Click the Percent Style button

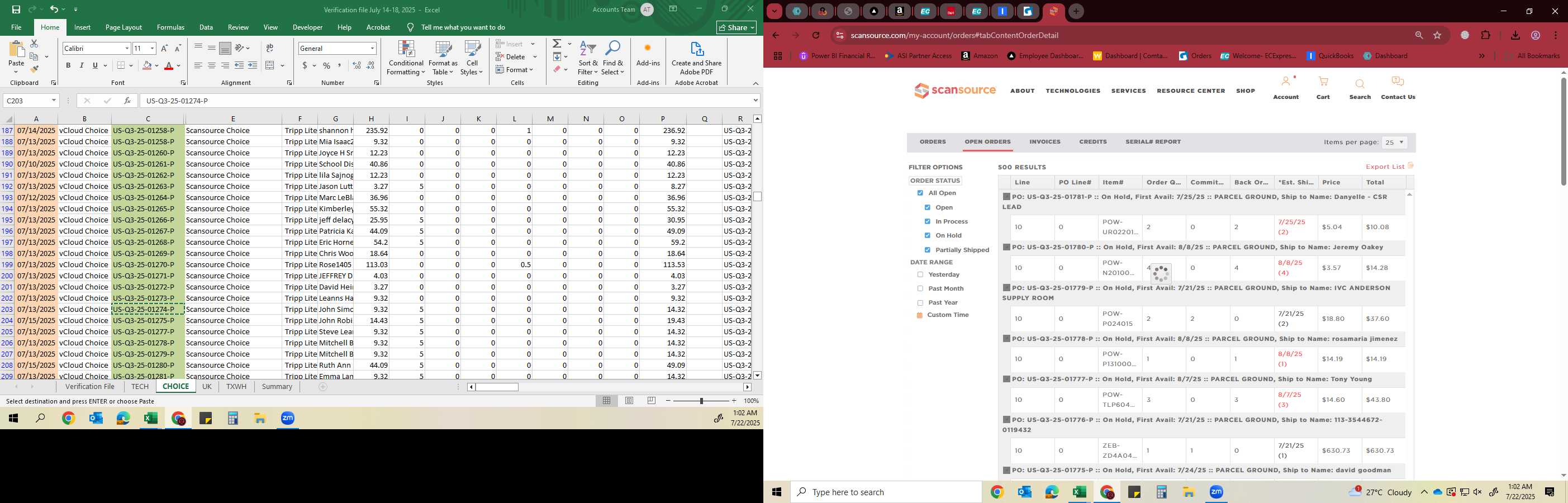click(327, 65)
